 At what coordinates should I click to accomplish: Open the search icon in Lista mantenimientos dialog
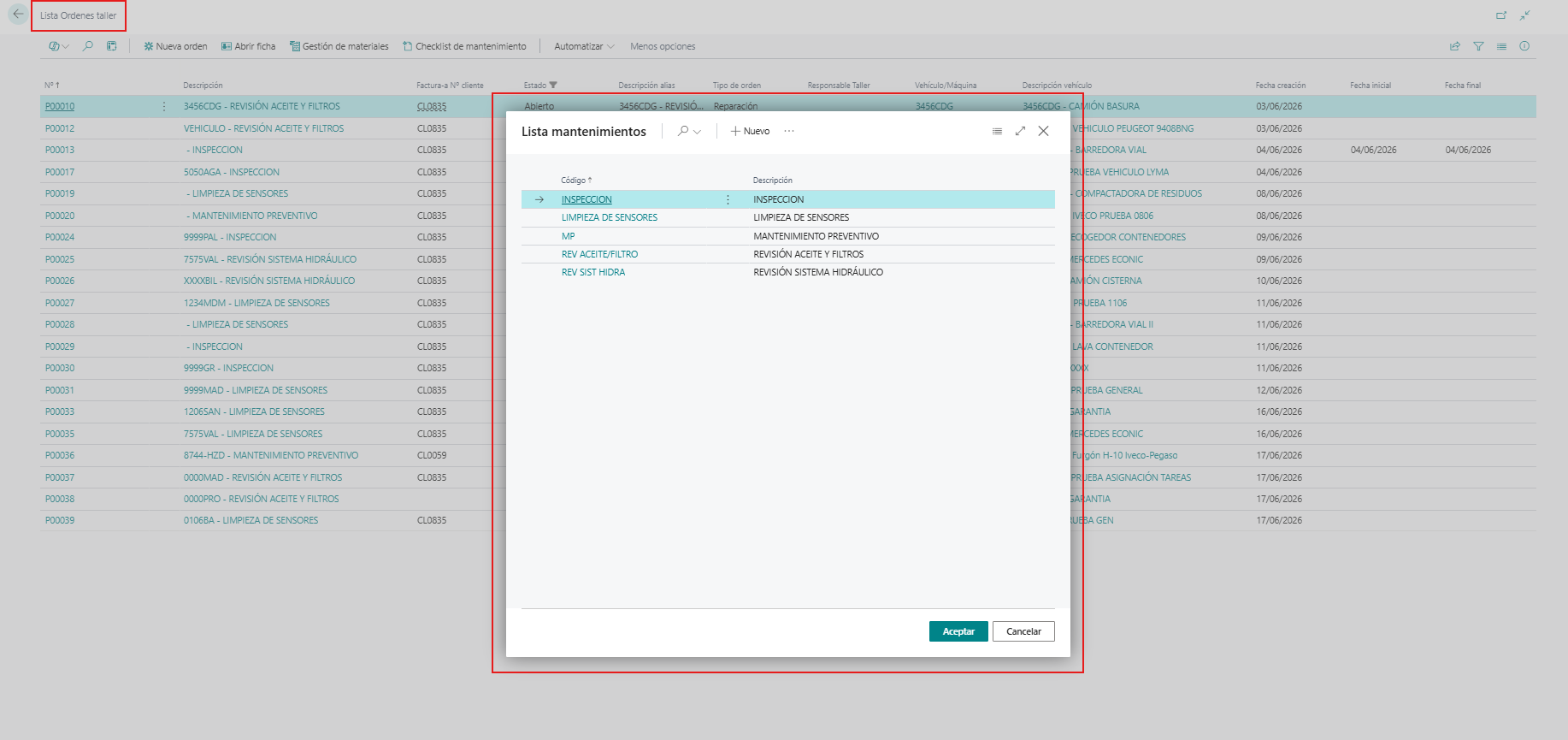tap(683, 131)
